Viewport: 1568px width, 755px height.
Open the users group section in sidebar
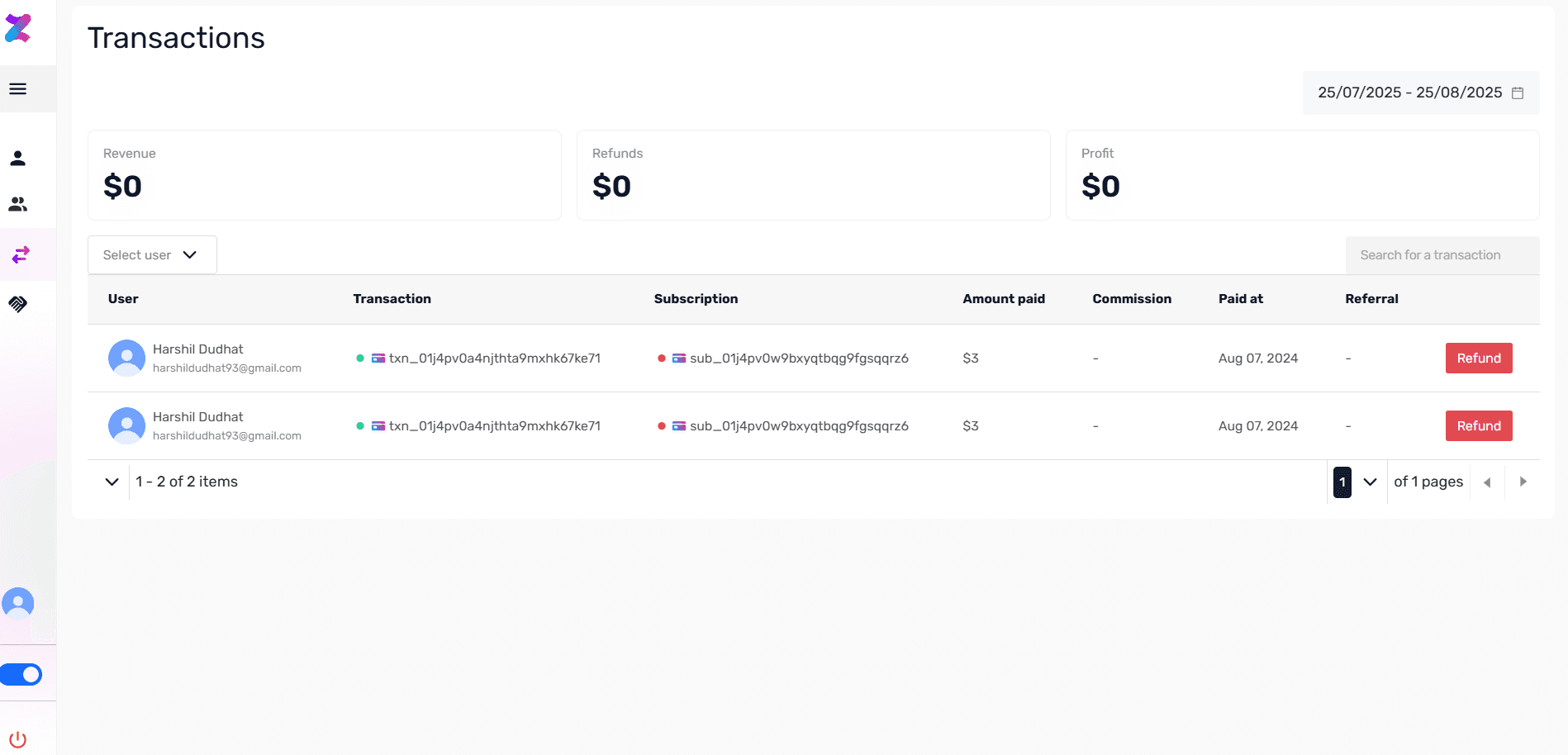coord(17,204)
